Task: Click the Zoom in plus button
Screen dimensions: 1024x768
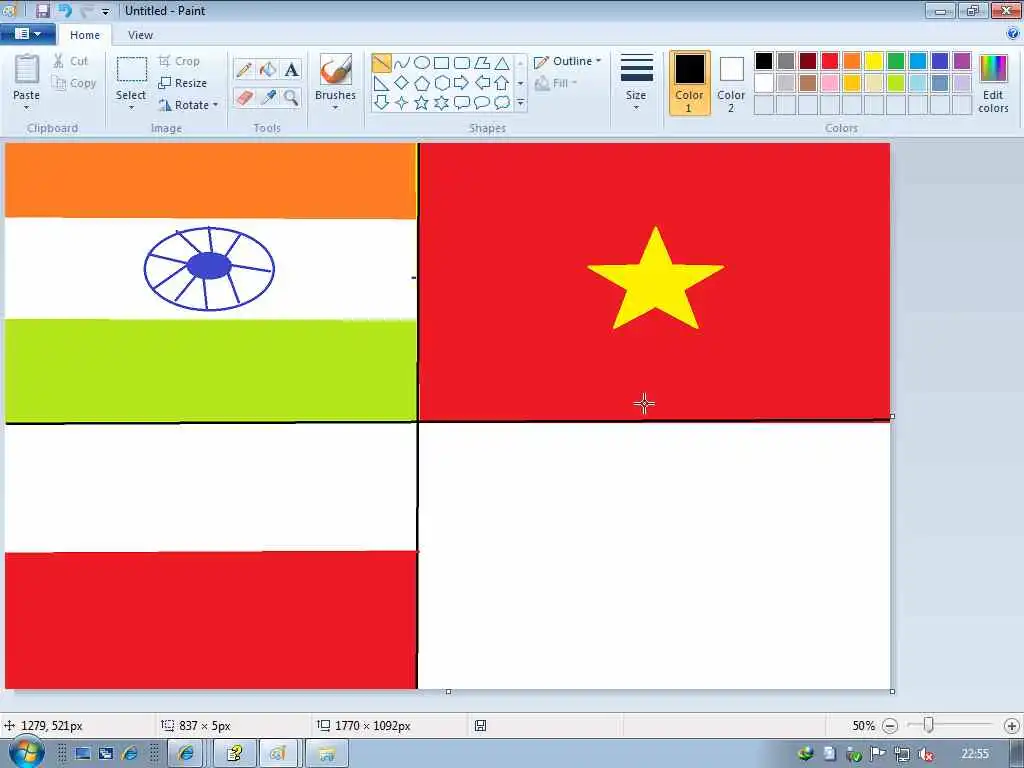Action: click(1012, 726)
